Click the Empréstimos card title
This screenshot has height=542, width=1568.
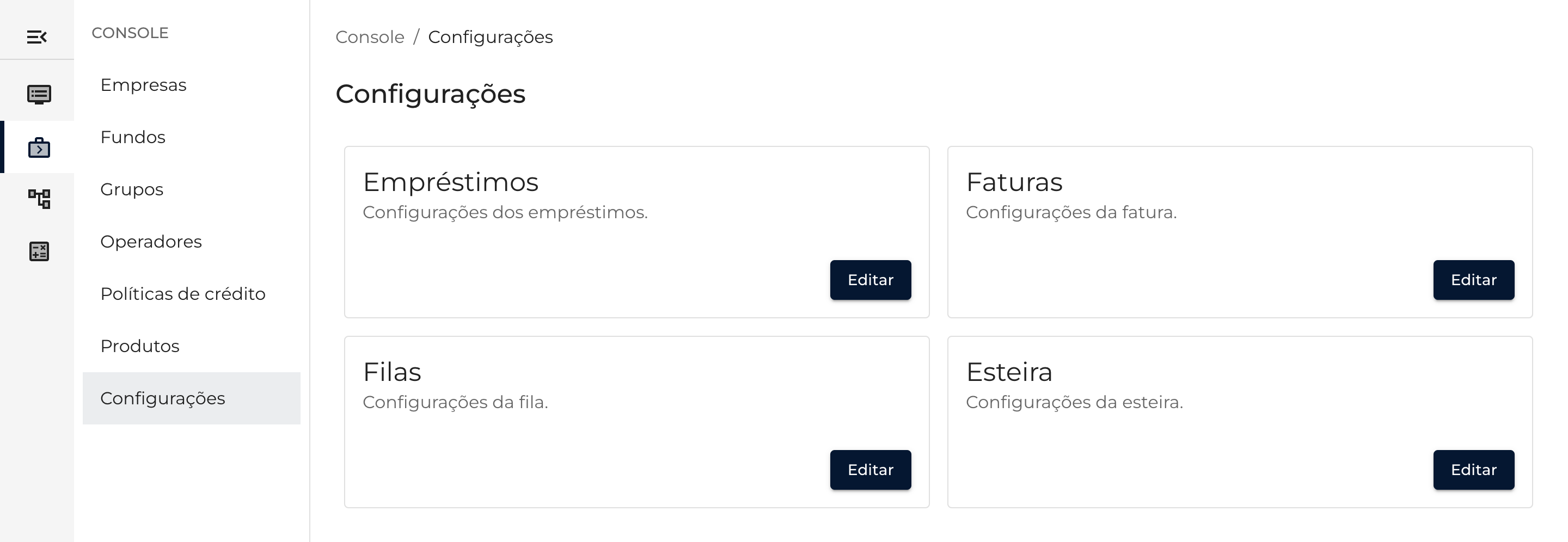coord(450,182)
